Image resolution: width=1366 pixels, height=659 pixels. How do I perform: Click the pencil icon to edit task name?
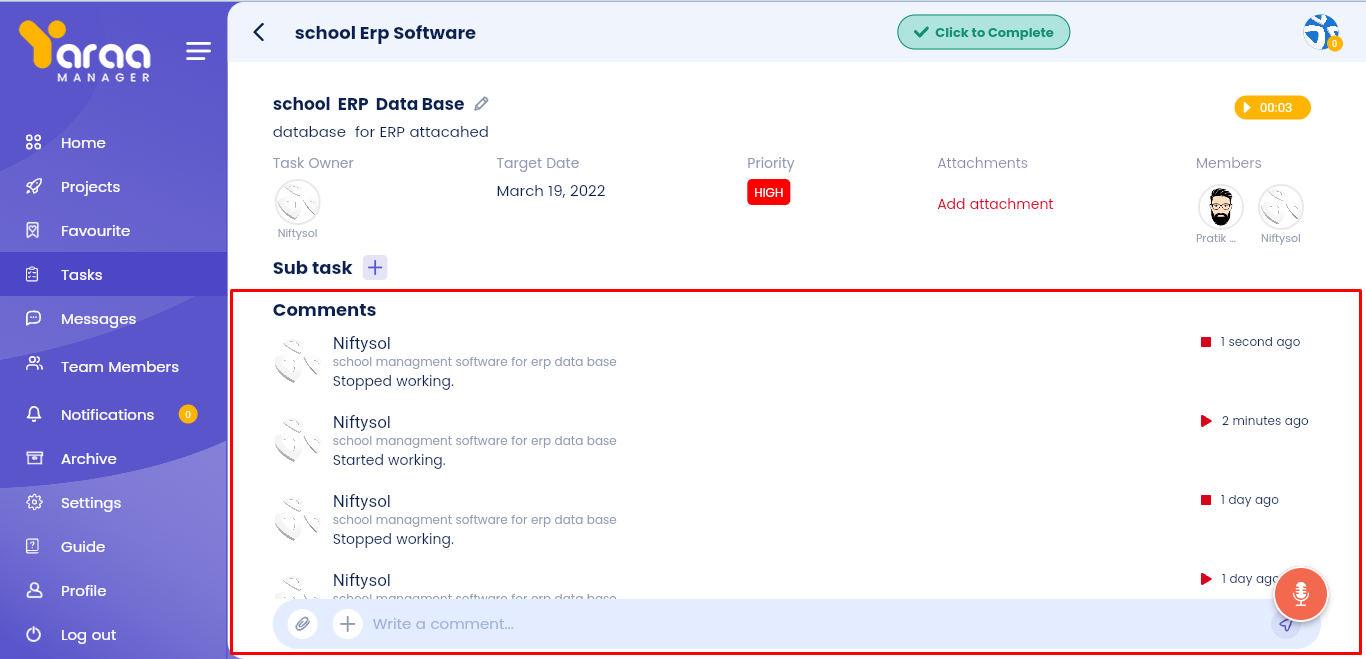coord(481,104)
